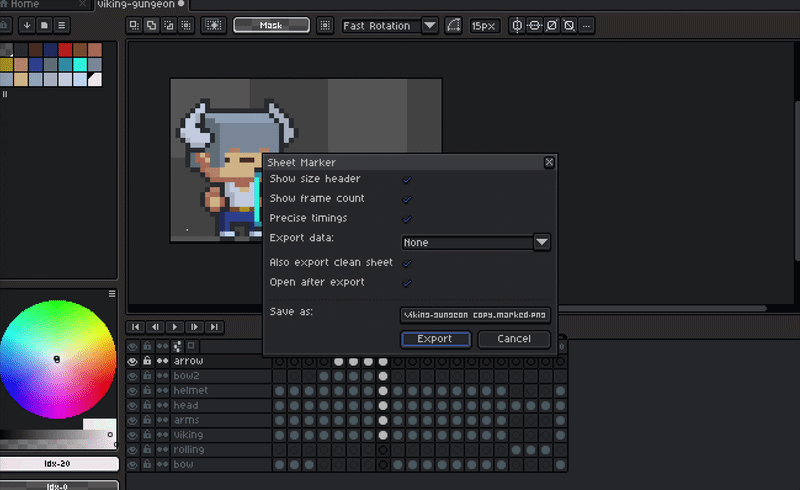Click the add to selection mode icon

152,25
